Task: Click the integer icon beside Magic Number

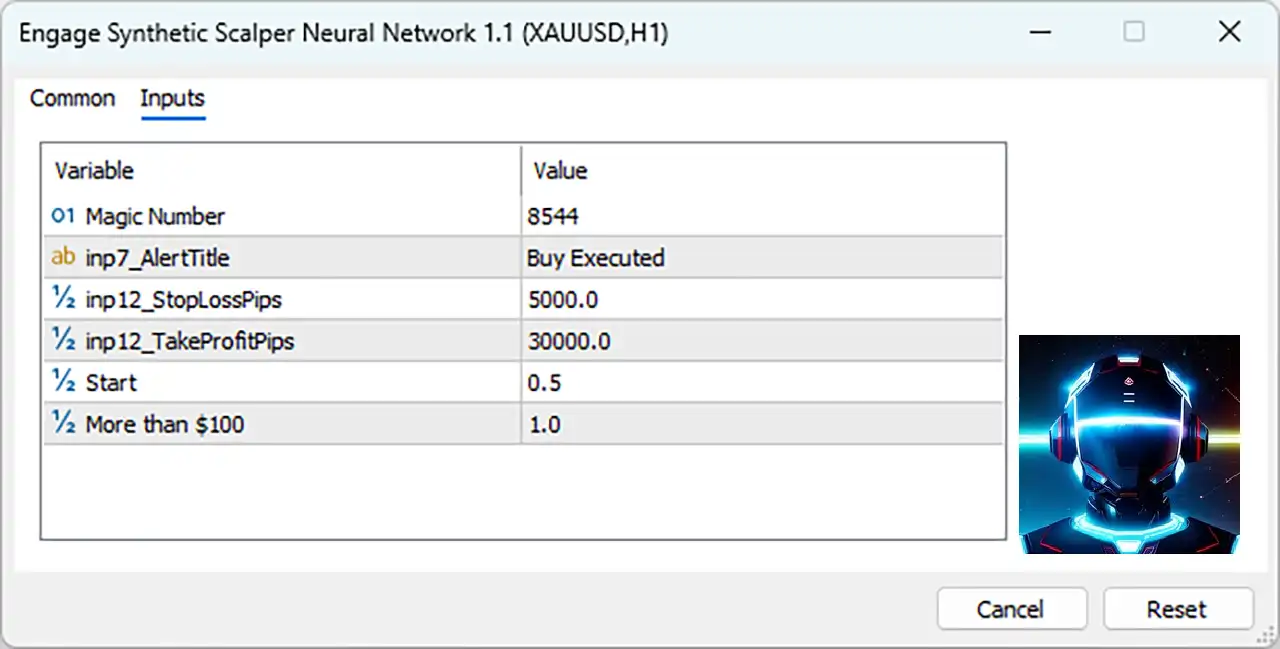Action: click(x=63, y=216)
